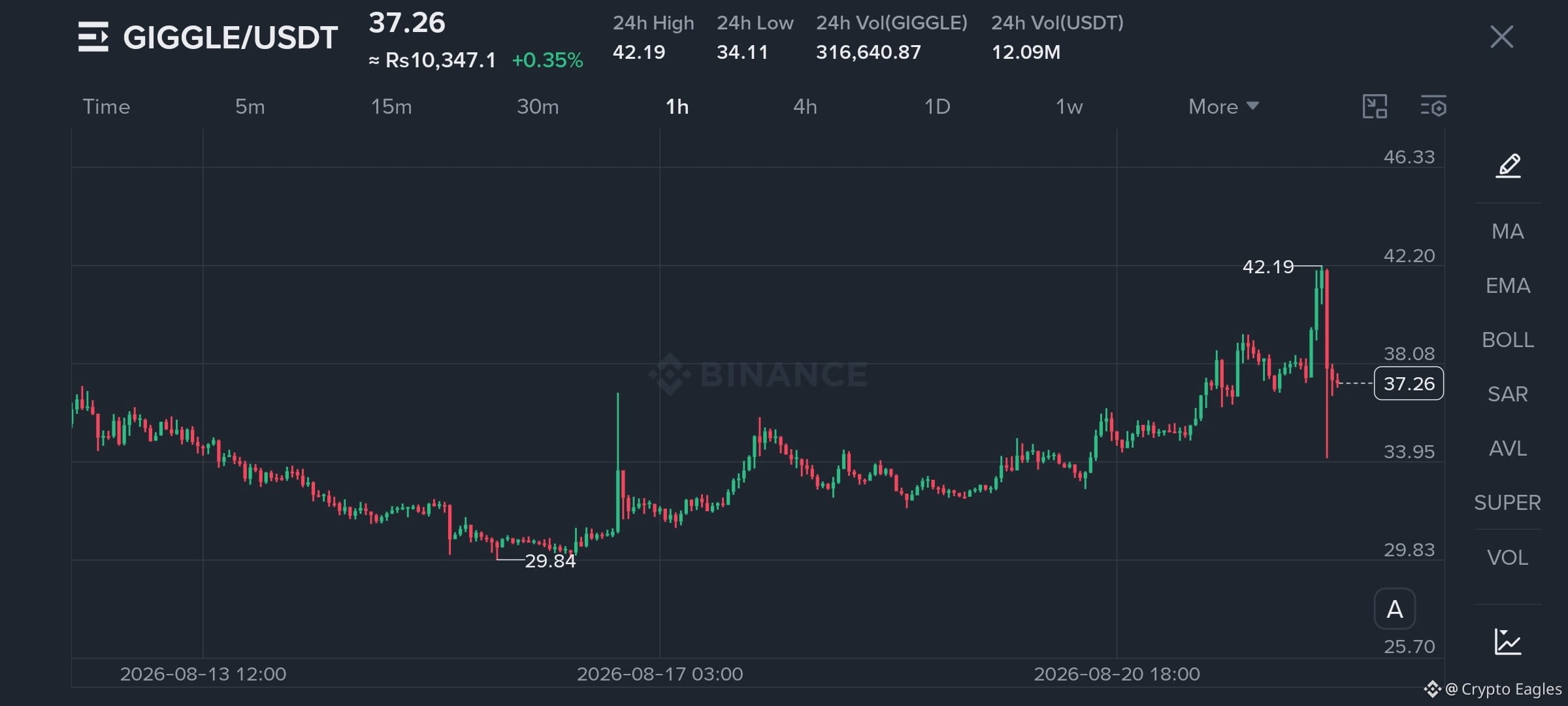1568x706 pixels.
Task: Switch to the 4h interval
Action: [x=805, y=107]
